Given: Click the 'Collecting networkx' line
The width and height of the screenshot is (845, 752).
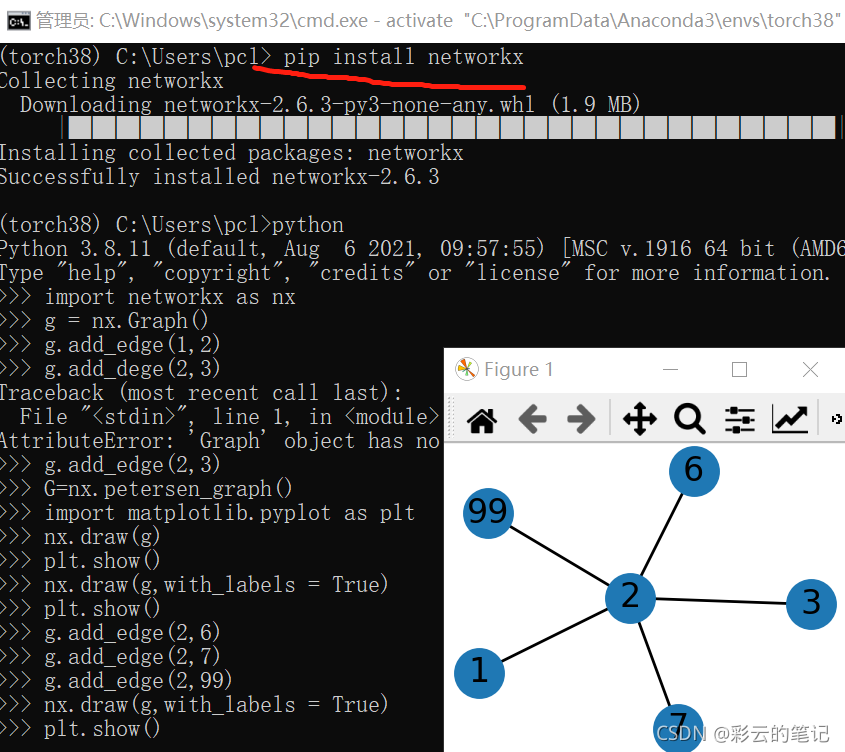Looking at the screenshot, I should 112,81.
